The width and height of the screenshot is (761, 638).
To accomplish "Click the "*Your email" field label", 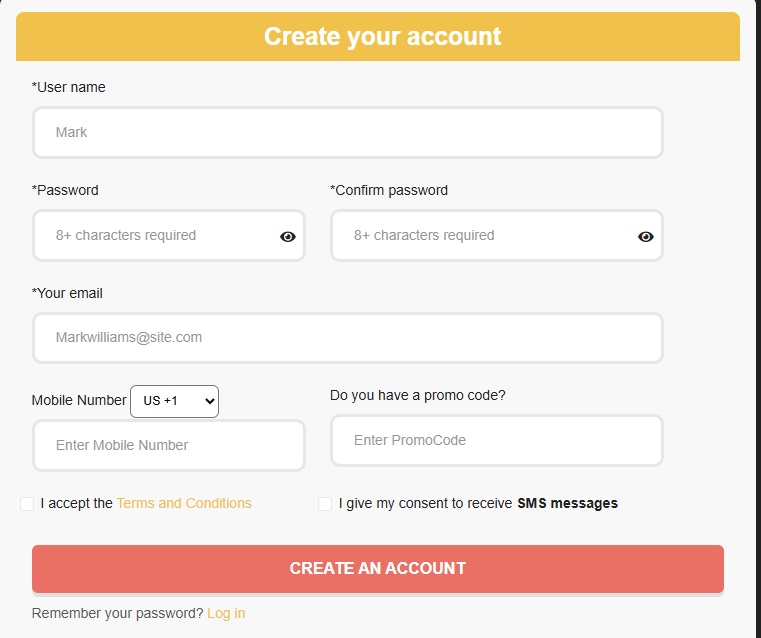I will pos(67,293).
